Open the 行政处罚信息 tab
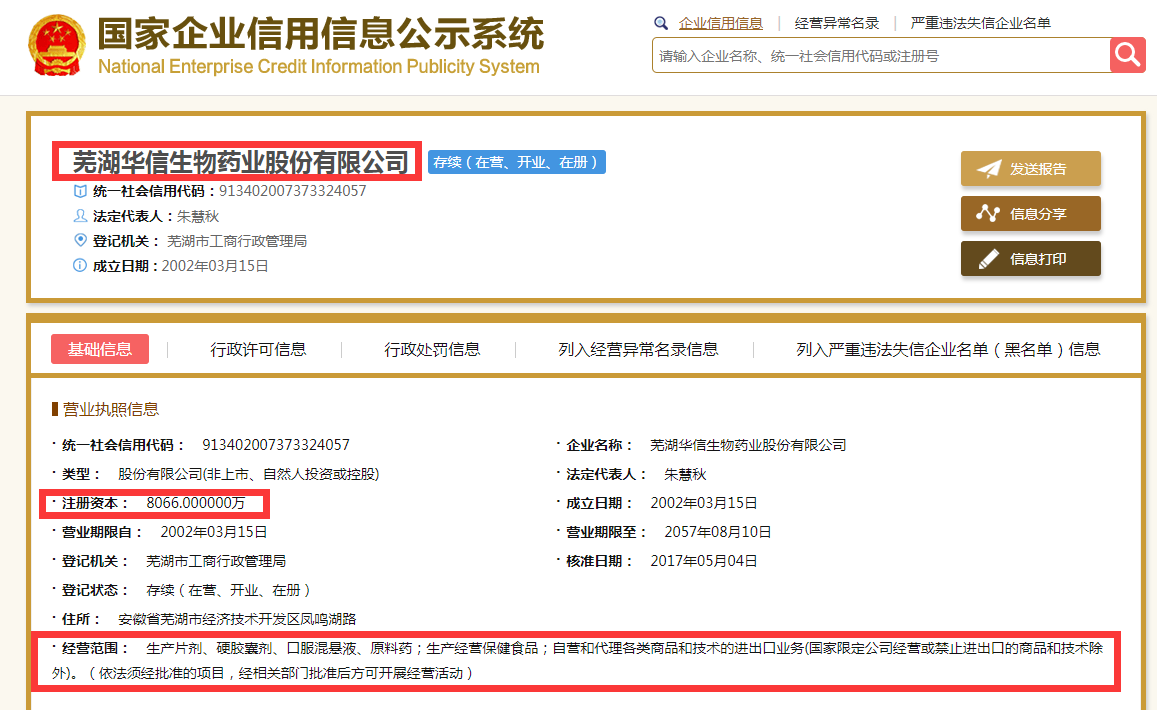Viewport: 1157px width, 710px height. 432,349
